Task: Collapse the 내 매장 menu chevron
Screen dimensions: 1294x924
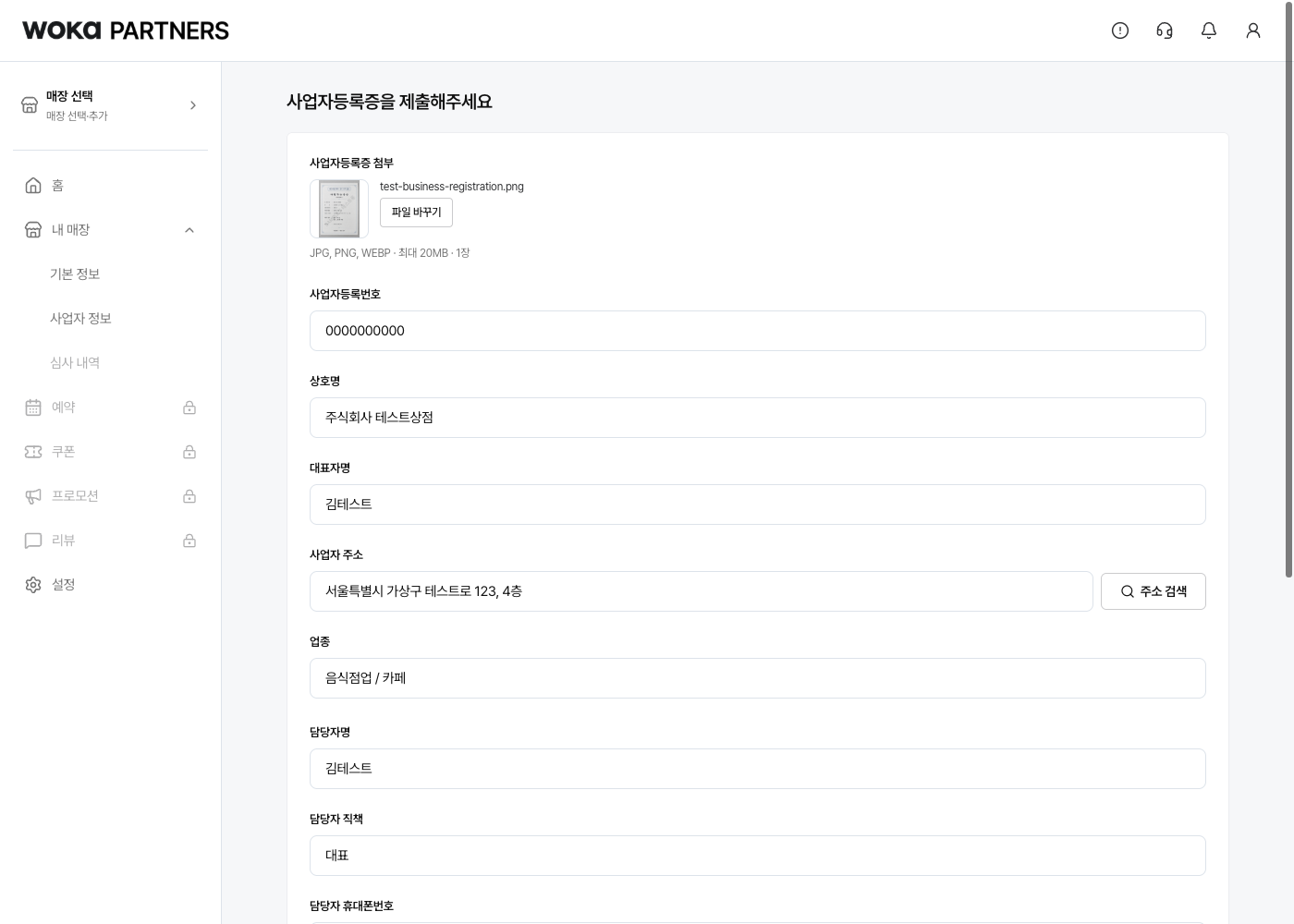Action: click(x=189, y=230)
